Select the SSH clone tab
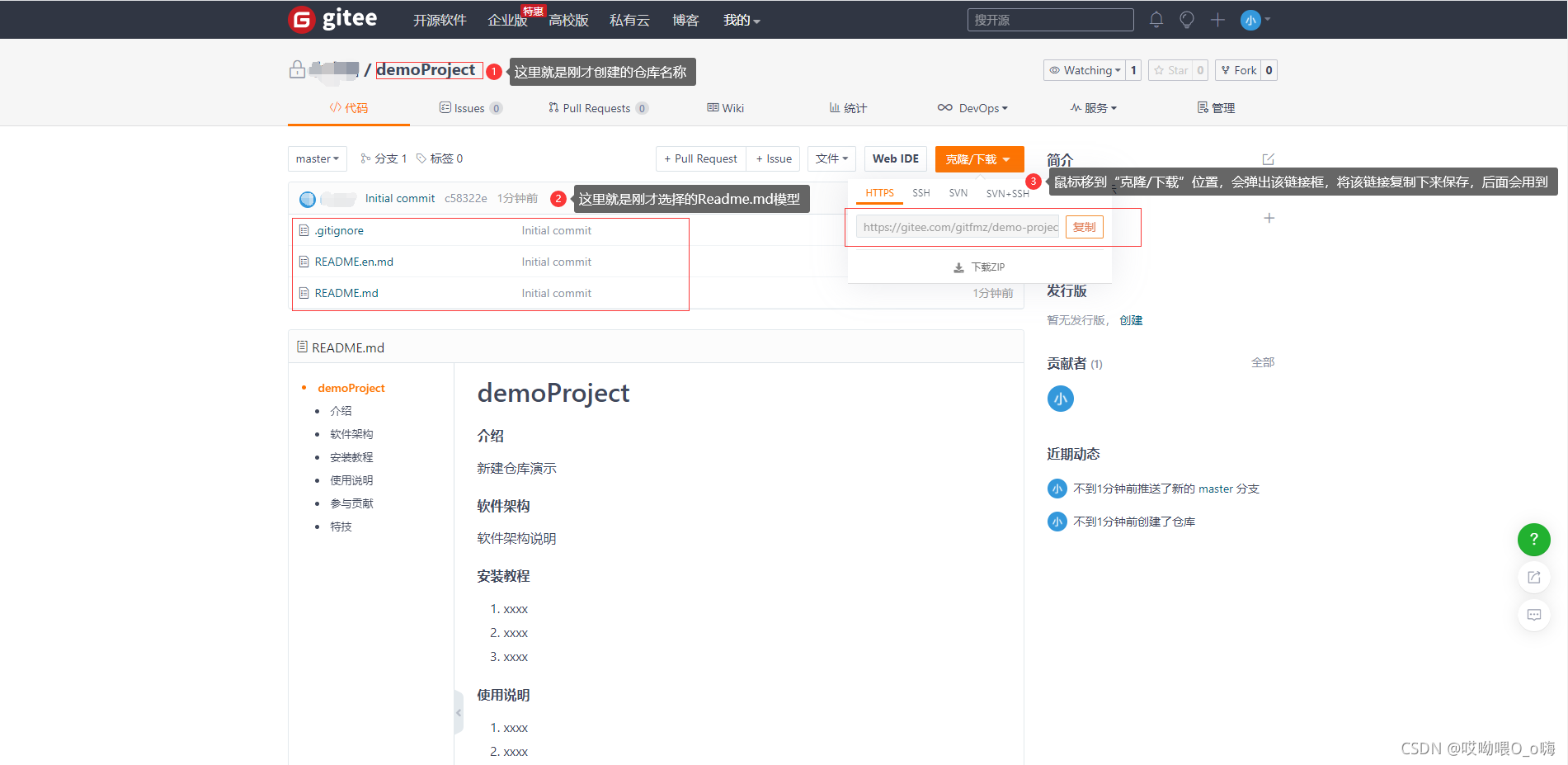 (x=921, y=193)
